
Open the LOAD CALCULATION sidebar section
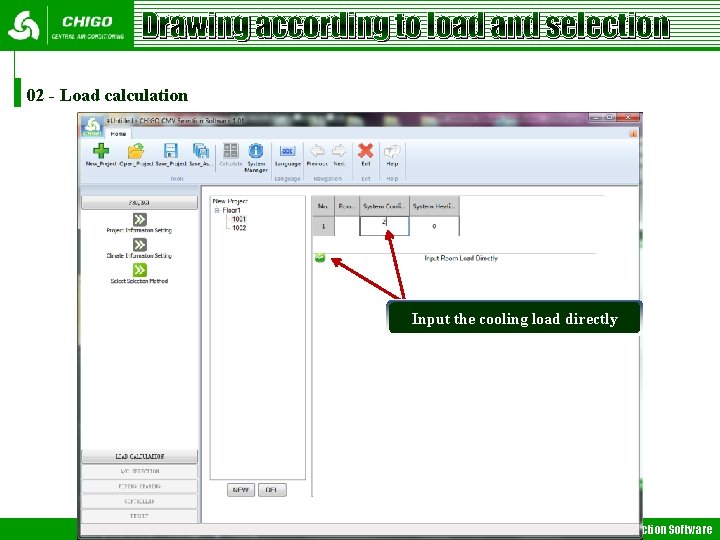(x=140, y=456)
